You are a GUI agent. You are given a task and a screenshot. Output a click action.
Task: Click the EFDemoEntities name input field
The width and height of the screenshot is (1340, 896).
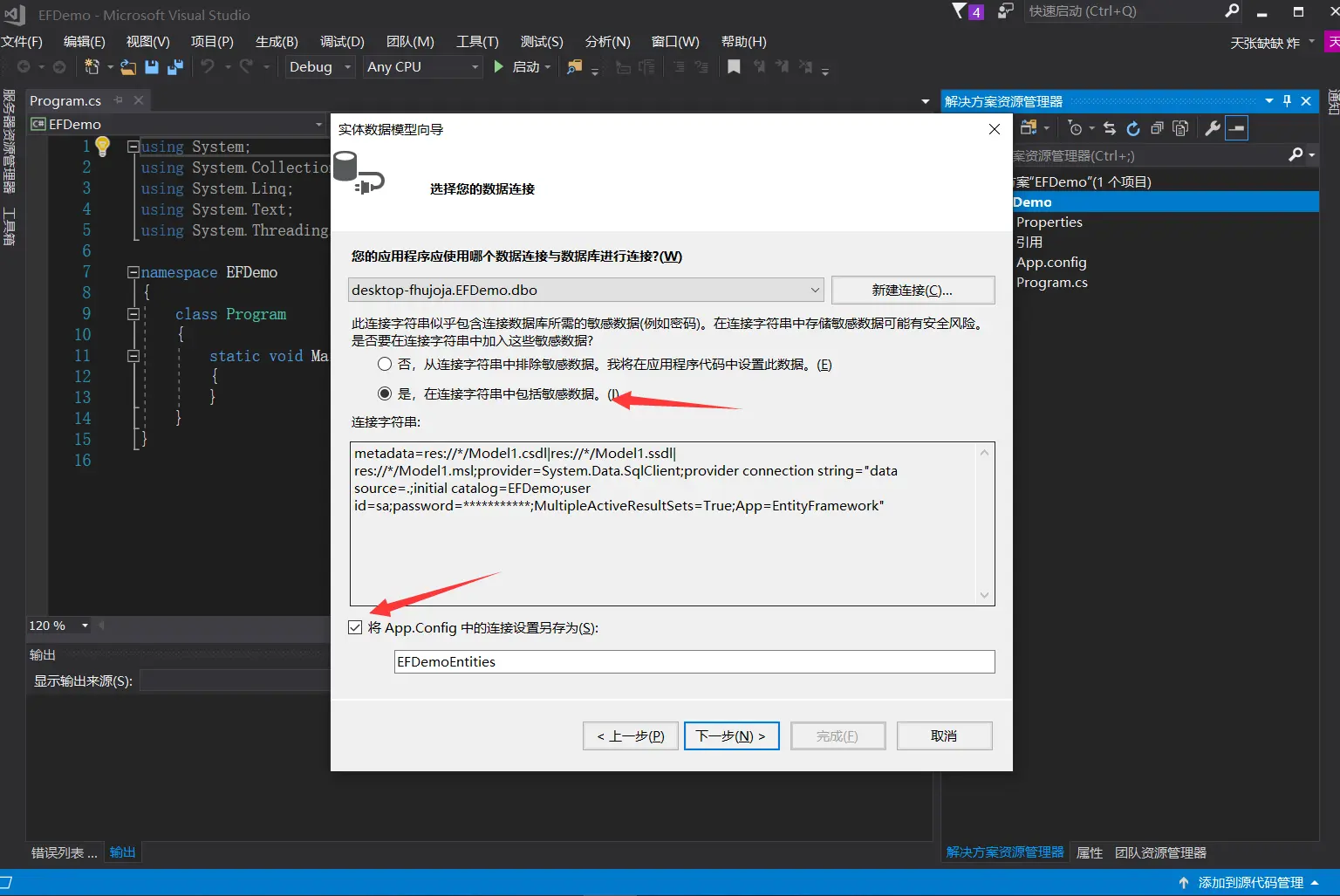(x=694, y=661)
